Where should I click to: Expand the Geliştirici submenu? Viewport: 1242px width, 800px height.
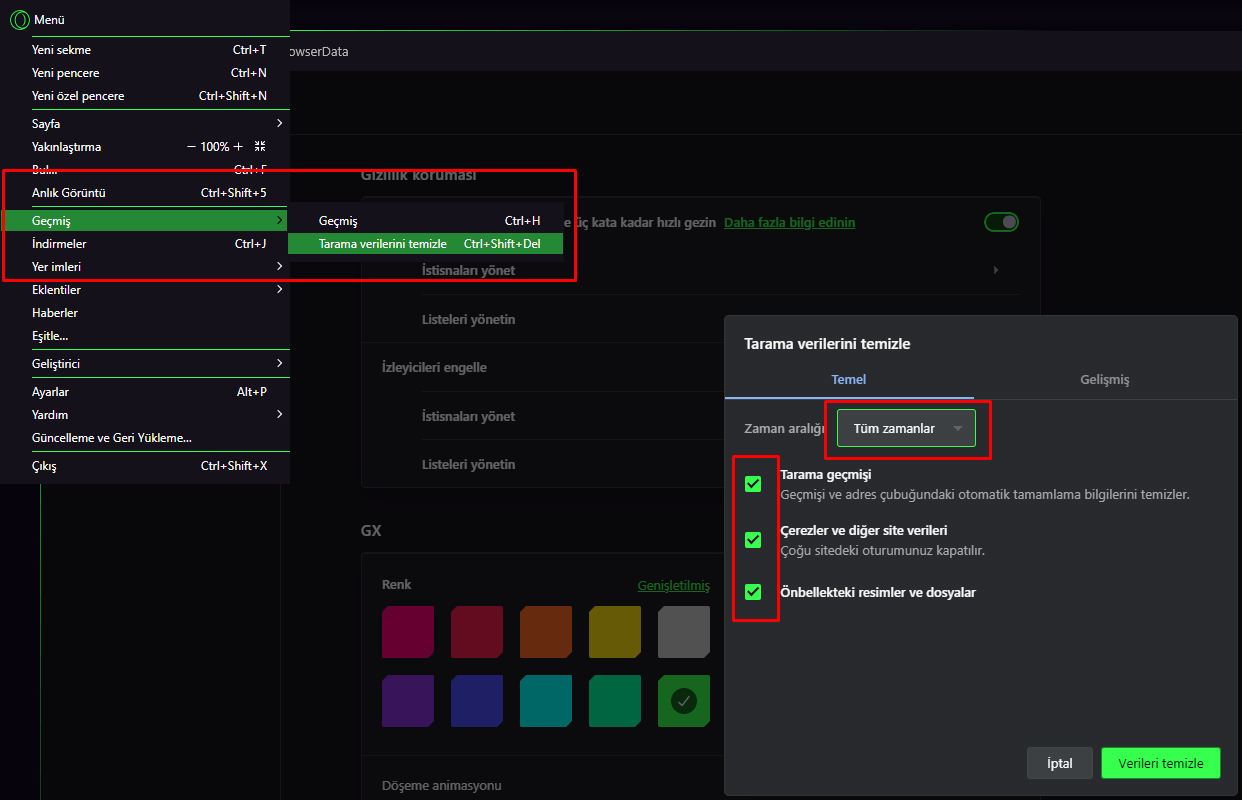click(145, 363)
